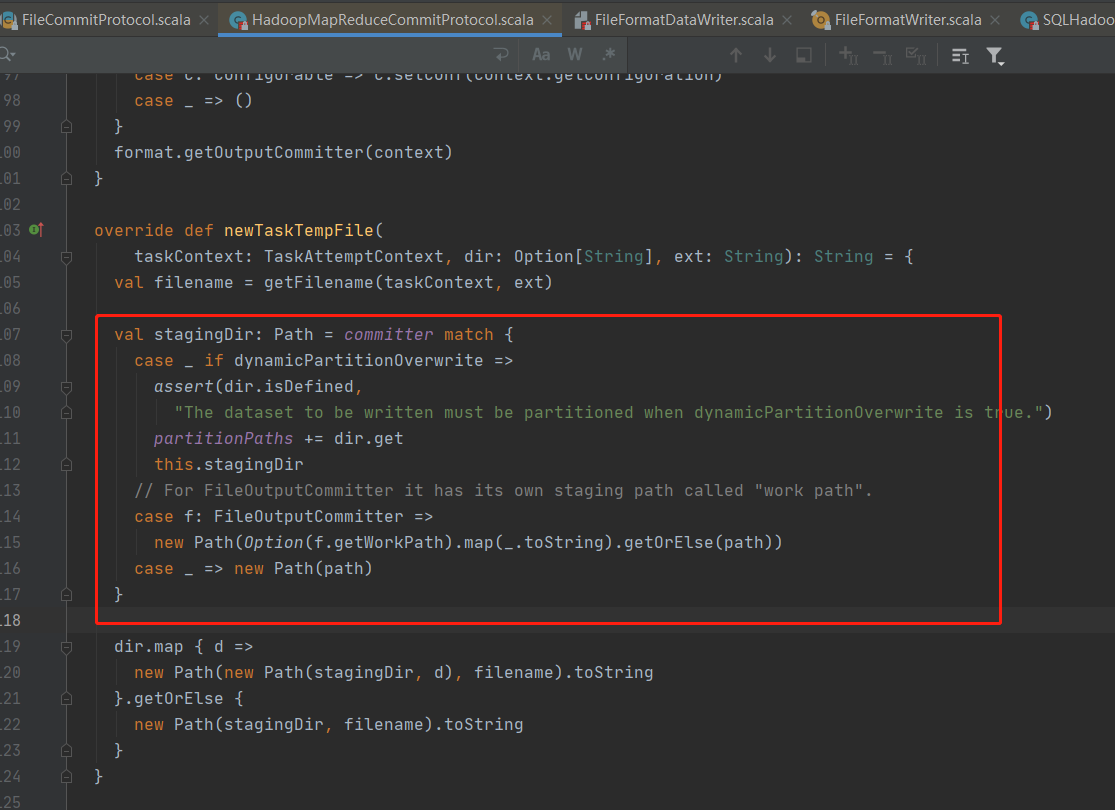This screenshot has width=1115, height=810.
Task: Click the filter search results icon
Action: click(995, 56)
